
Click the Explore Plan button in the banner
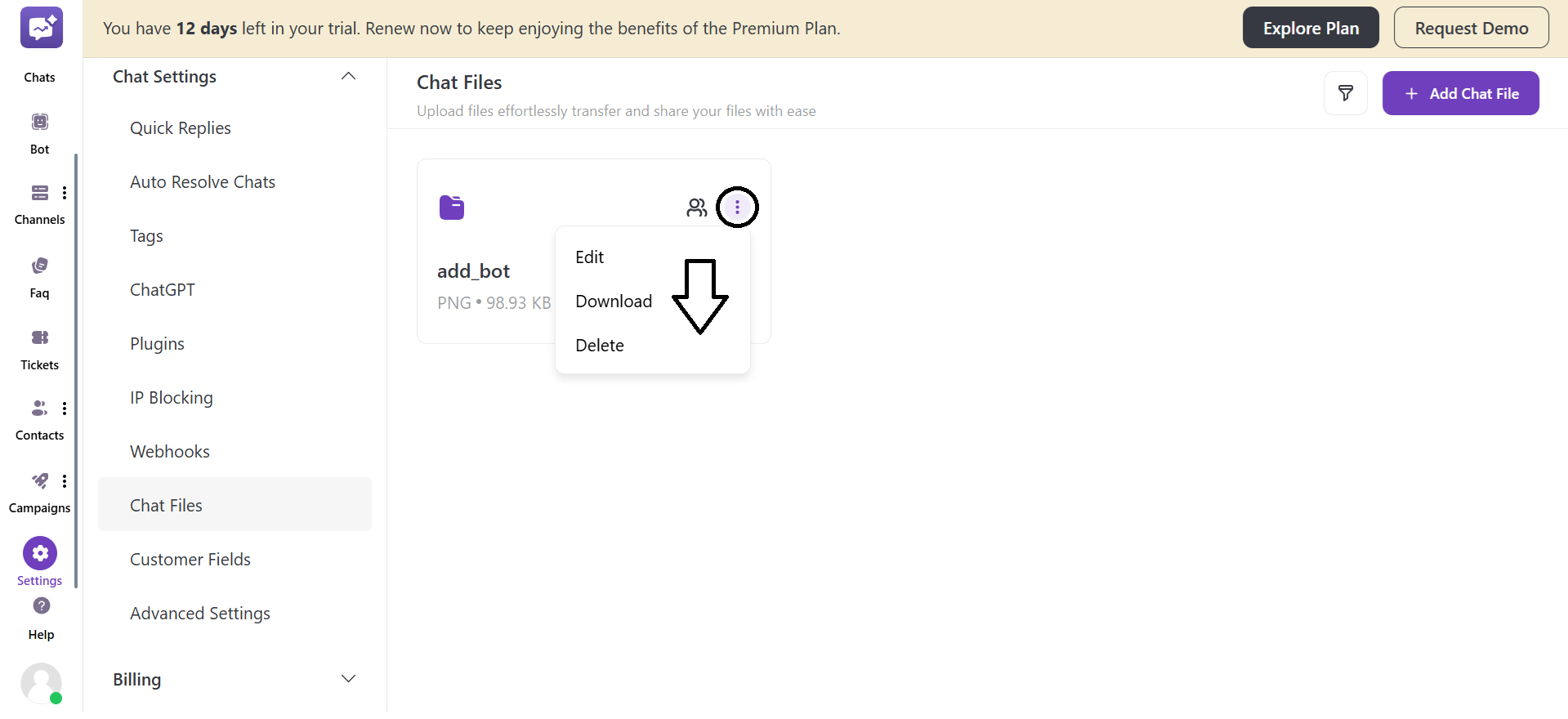click(1310, 27)
